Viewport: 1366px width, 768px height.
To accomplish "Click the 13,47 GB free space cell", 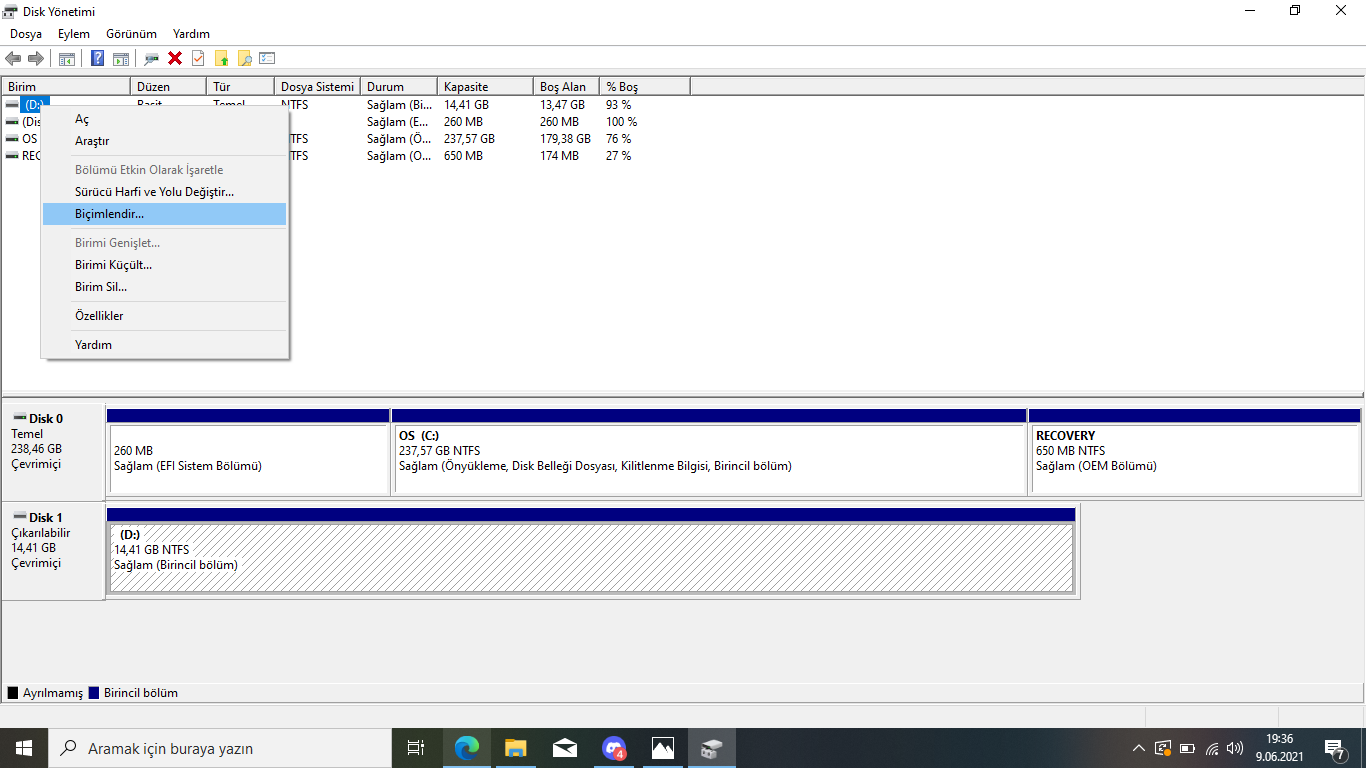I will [562, 105].
